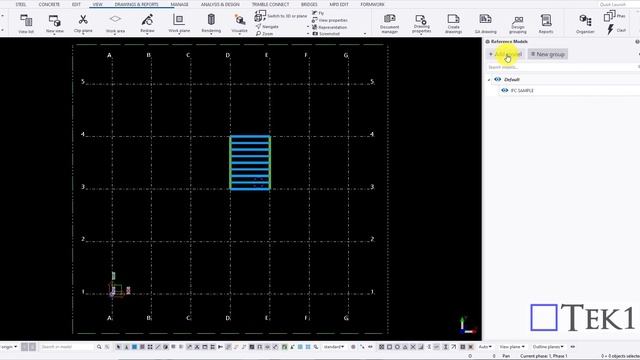Open the Work plane tool
Image resolution: width=640 pixels, height=360 pixels.
[x=179, y=24]
